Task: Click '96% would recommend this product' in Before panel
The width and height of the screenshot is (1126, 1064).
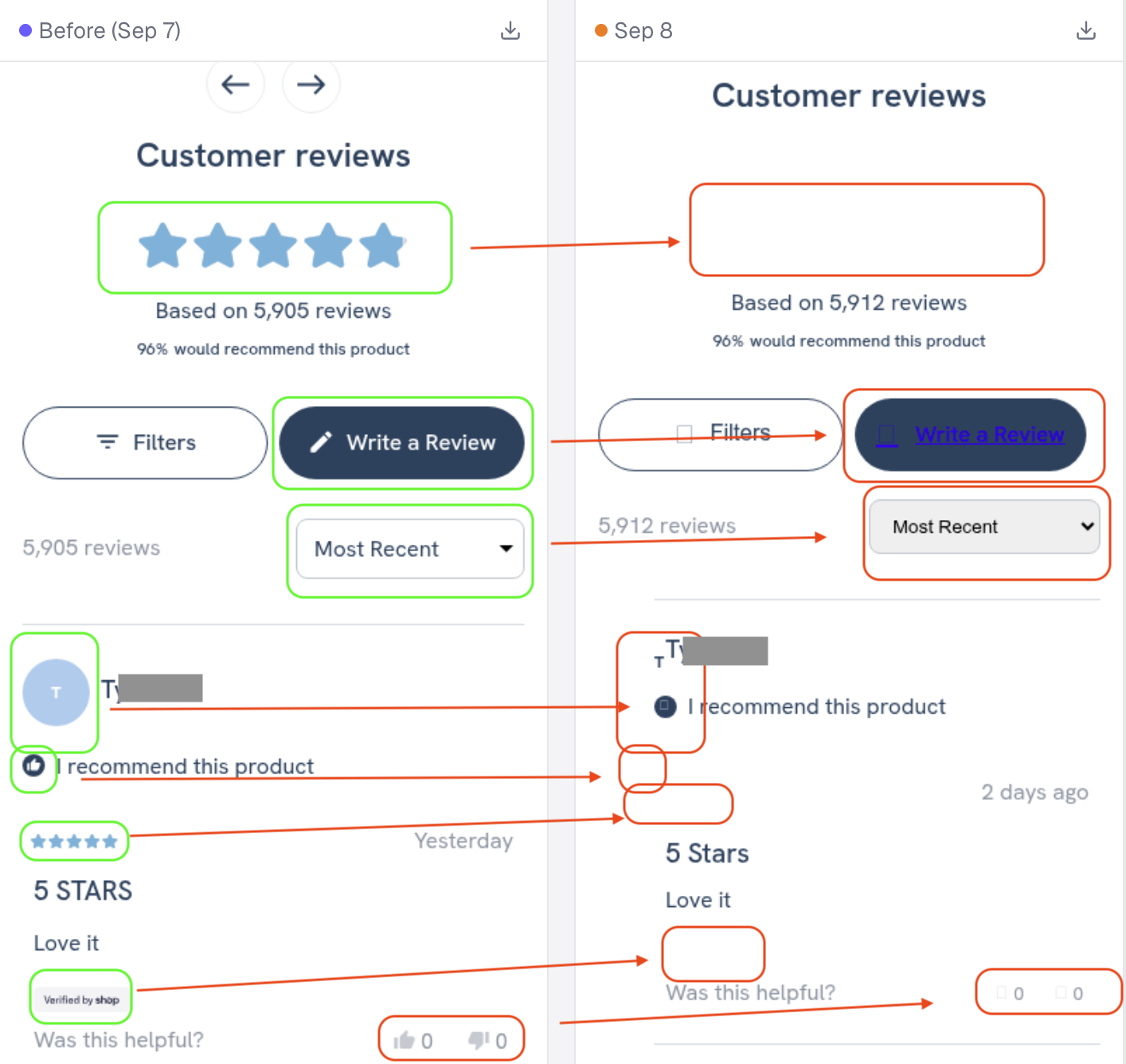Action: [x=273, y=349]
